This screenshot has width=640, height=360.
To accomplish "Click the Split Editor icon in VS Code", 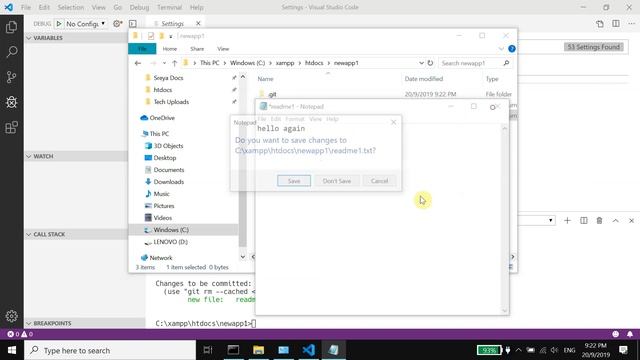I will [x=616, y=24].
